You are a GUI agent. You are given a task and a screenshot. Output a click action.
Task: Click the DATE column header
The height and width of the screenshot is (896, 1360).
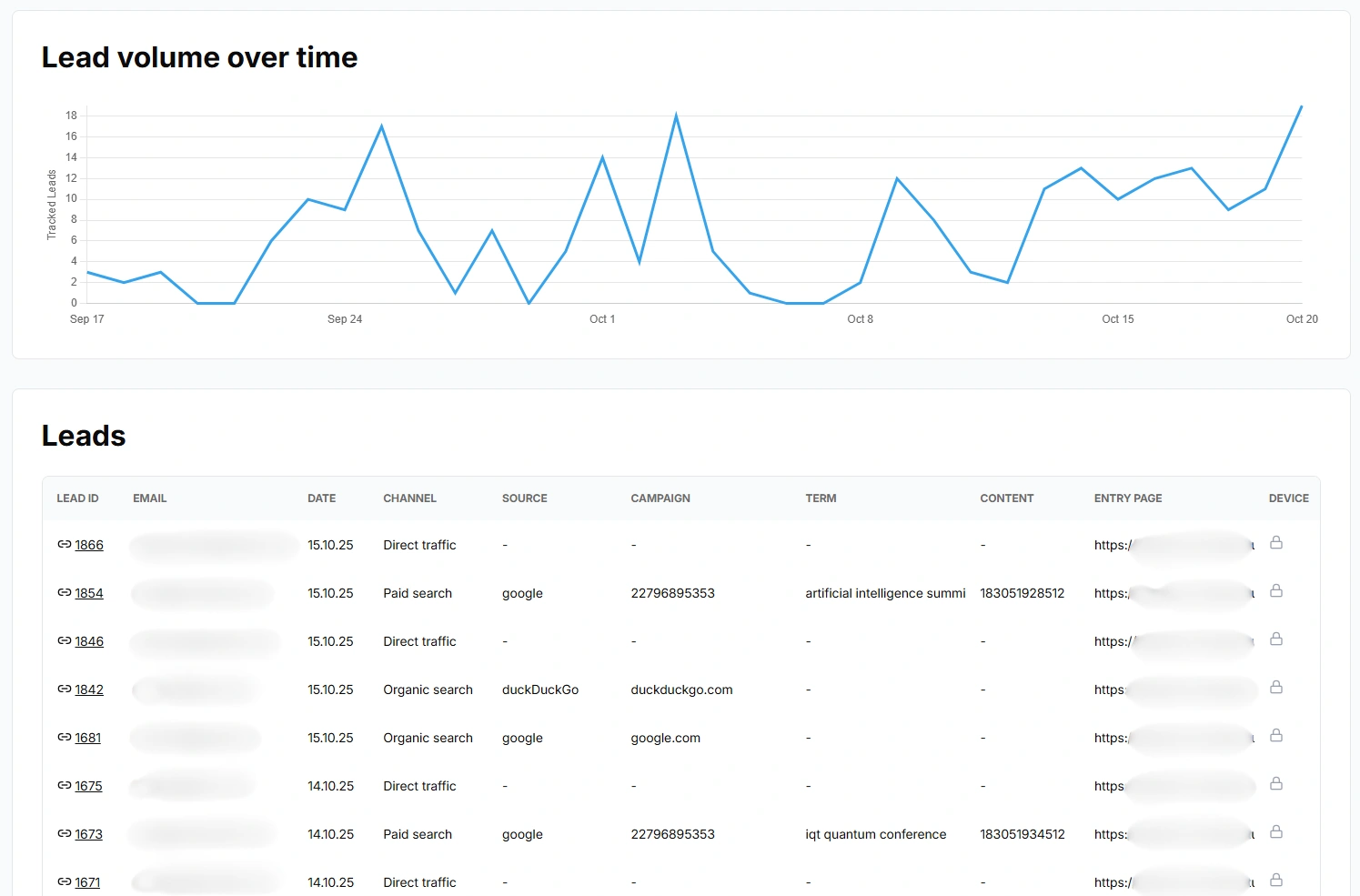click(x=321, y=498)
